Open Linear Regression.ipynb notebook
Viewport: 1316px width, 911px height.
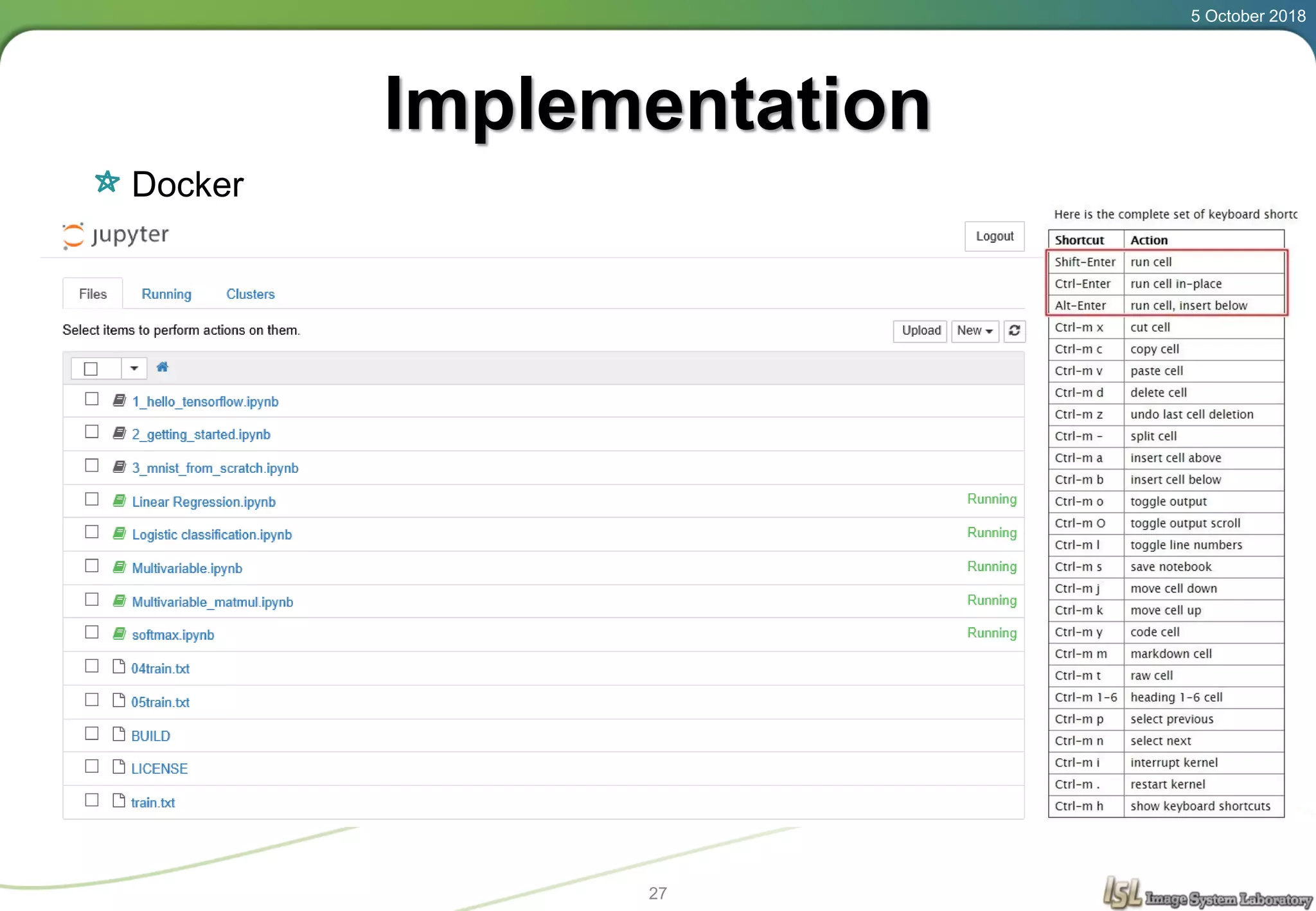pos(204,502)
